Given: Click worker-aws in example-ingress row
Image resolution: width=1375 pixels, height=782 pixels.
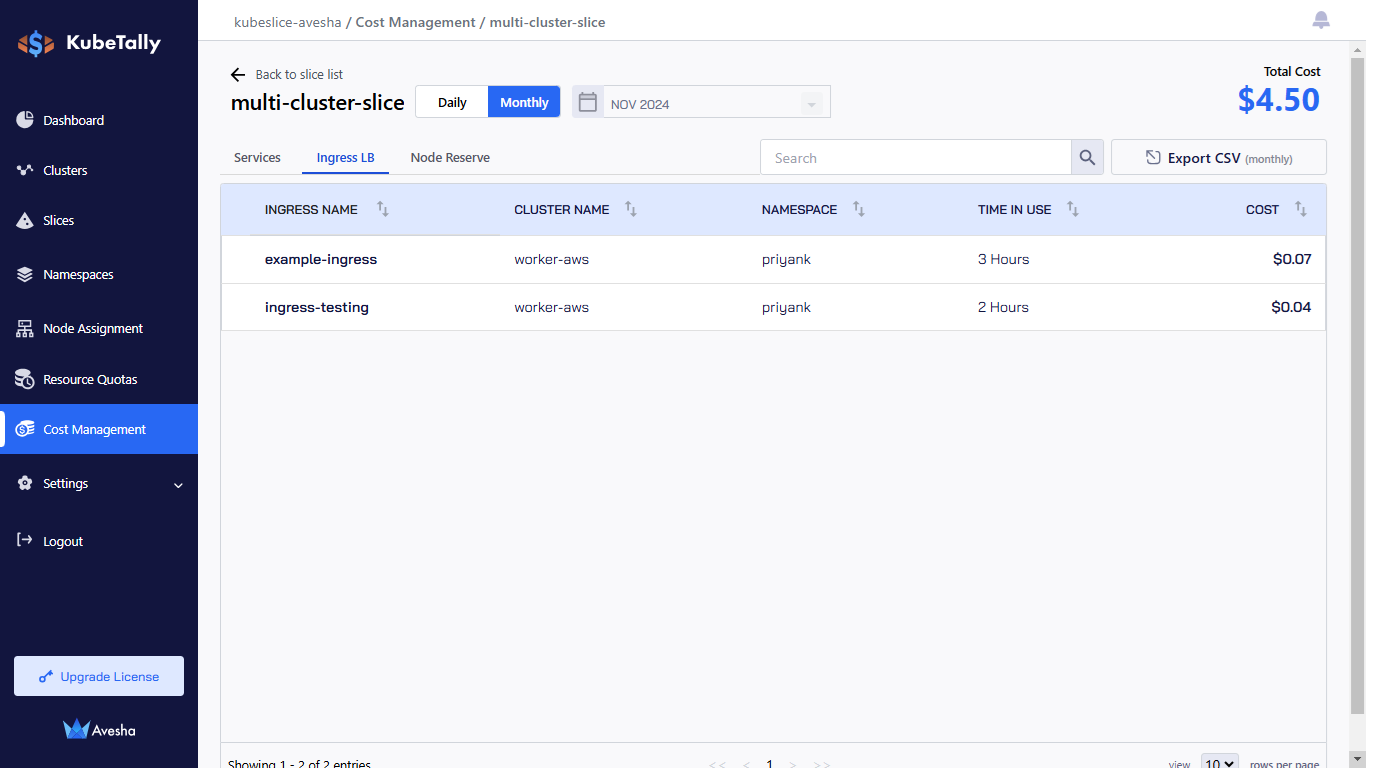Looking at the screenshot, I should (x=551, y=259).
